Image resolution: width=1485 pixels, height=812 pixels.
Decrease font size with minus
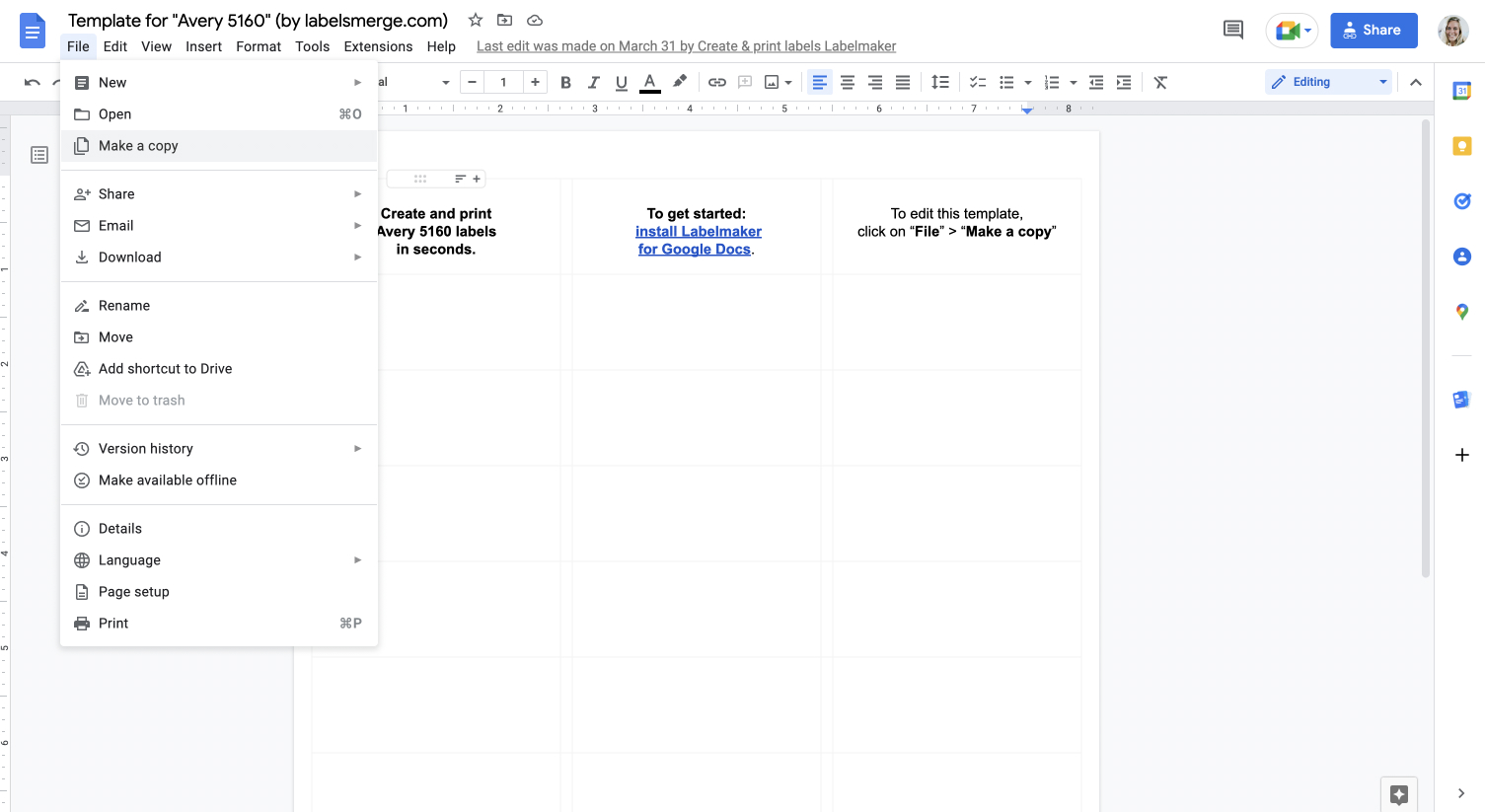pyautogui.click(x=472, y=83)
